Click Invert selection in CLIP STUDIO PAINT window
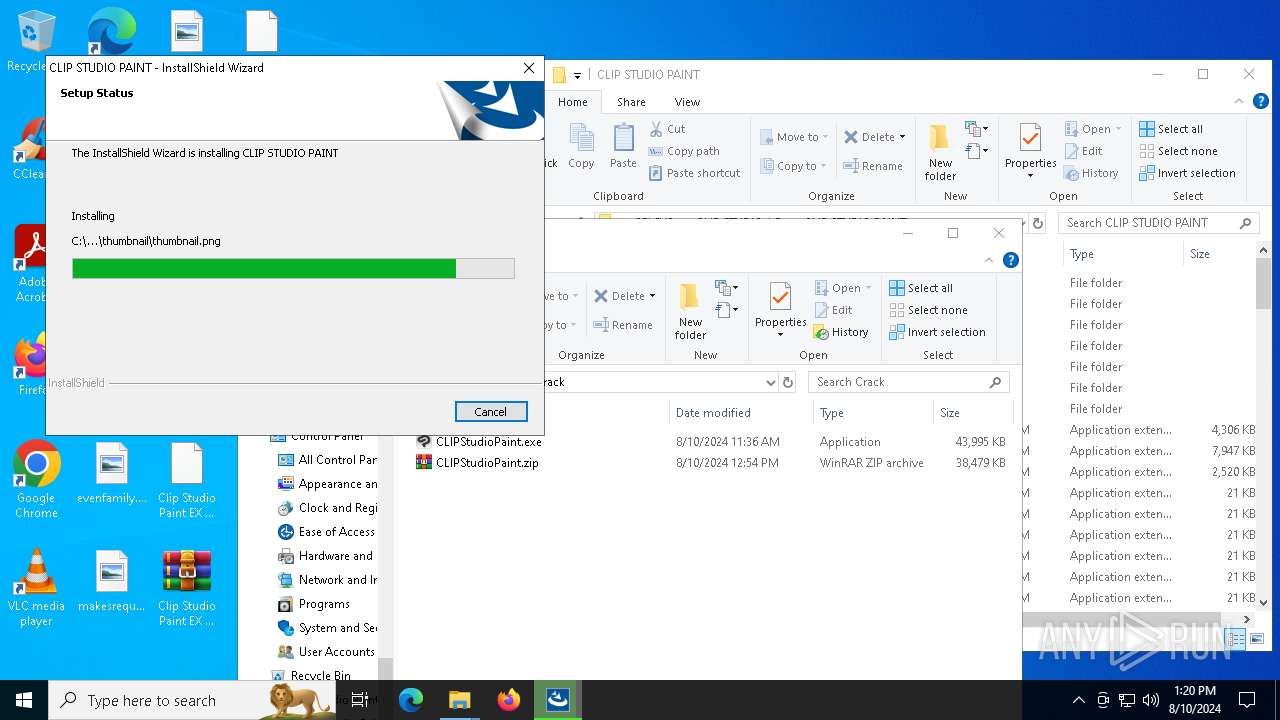1280x720 pixels. coord(1187,173)
